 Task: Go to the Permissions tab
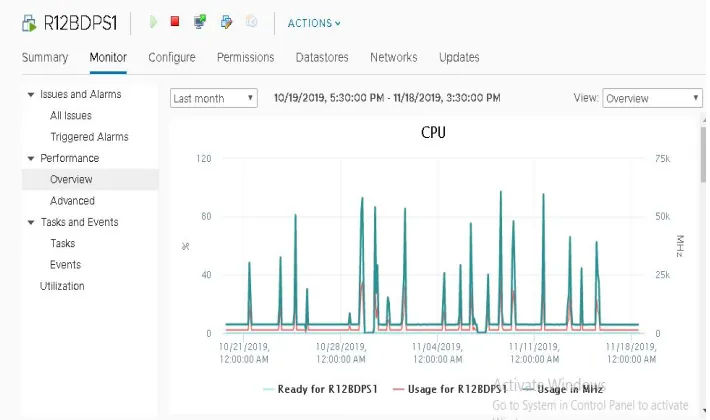click(245, 57)
